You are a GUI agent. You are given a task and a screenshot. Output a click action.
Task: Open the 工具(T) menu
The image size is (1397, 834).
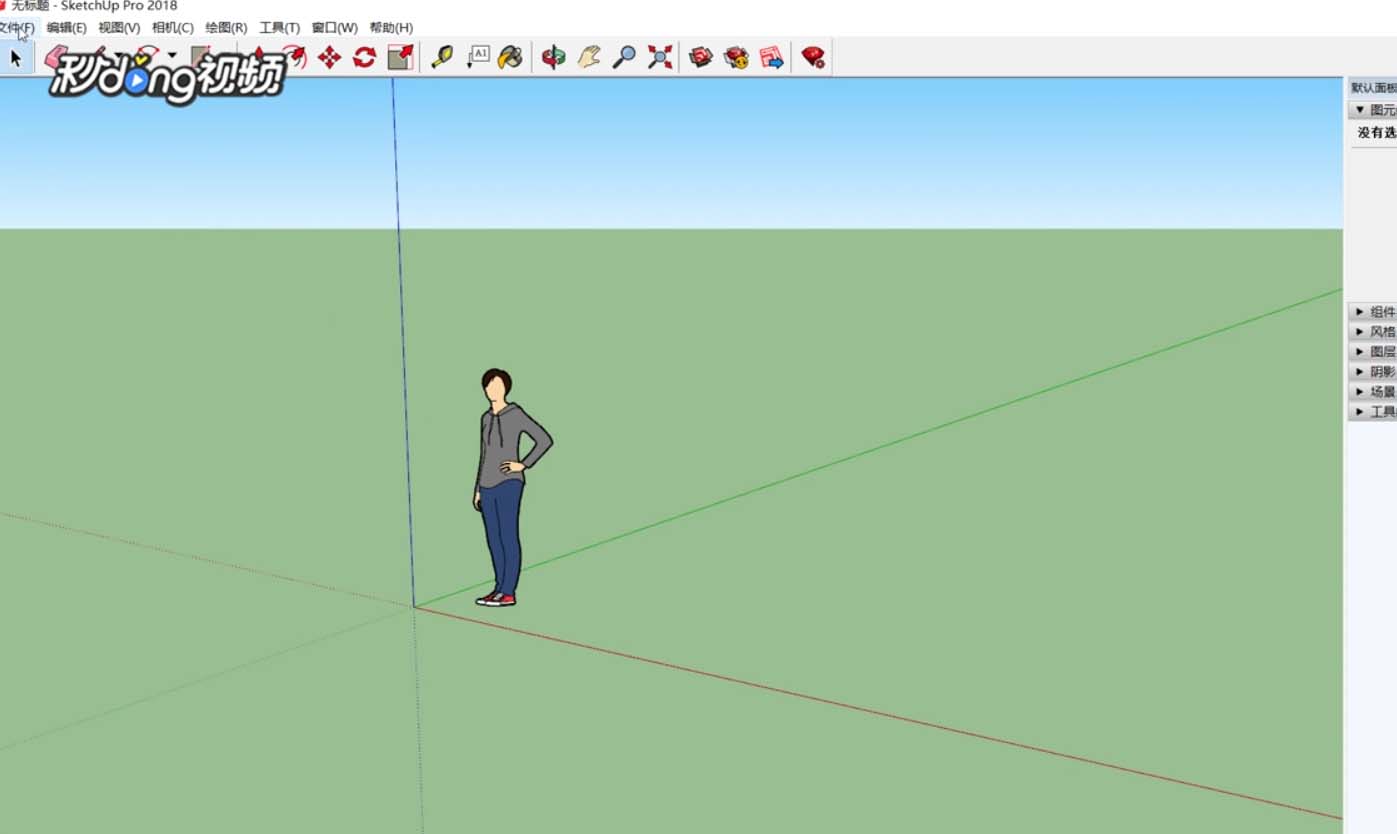pyautogui.click(x=279, y=28)
